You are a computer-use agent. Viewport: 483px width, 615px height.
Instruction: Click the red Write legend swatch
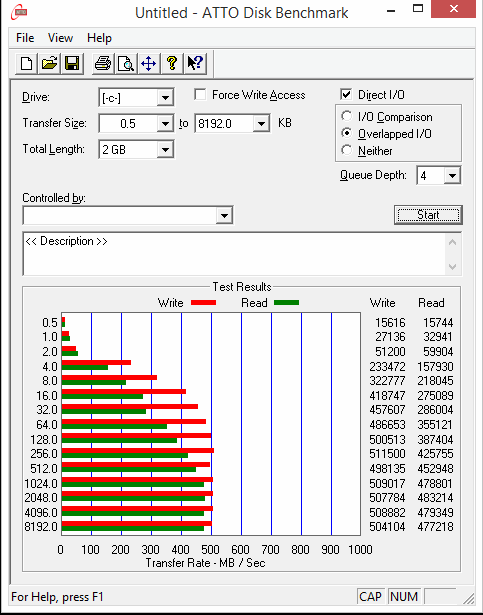[203, 302]
